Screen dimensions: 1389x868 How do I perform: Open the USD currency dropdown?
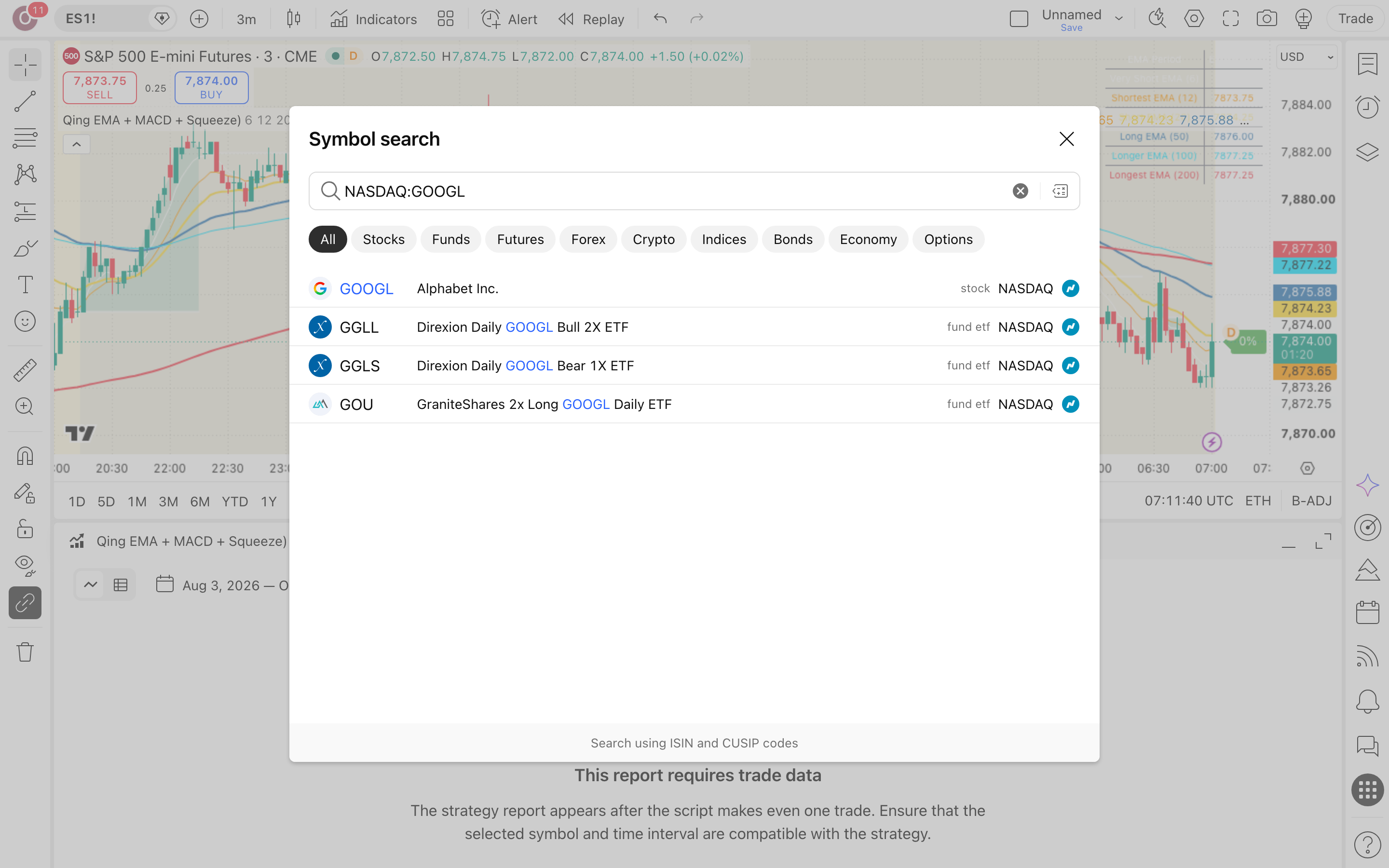pyautogui.click(x=1307, y=57)
